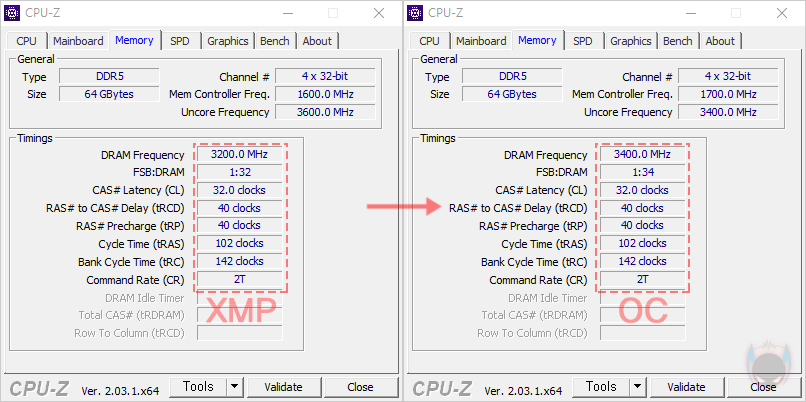Click the Tools button in the left window
The image size is (806, 402).
click(198, 387)
